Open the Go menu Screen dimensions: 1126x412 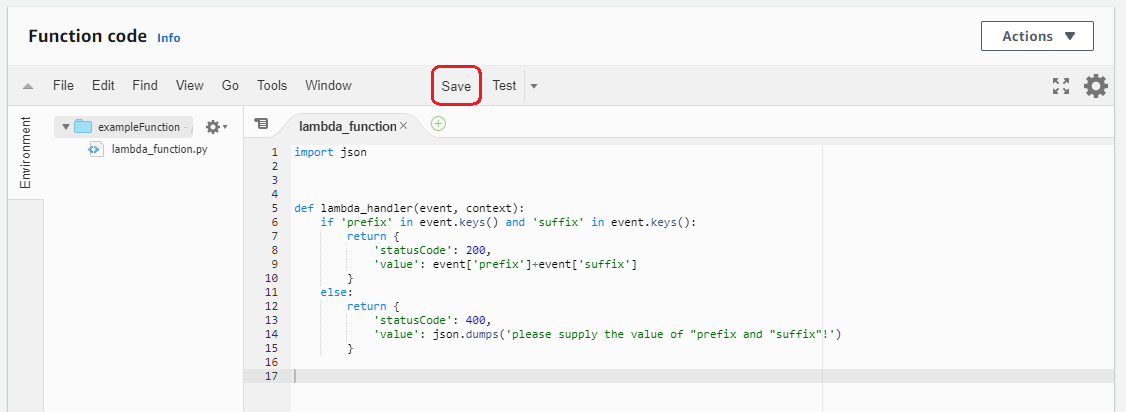[230, 85]
